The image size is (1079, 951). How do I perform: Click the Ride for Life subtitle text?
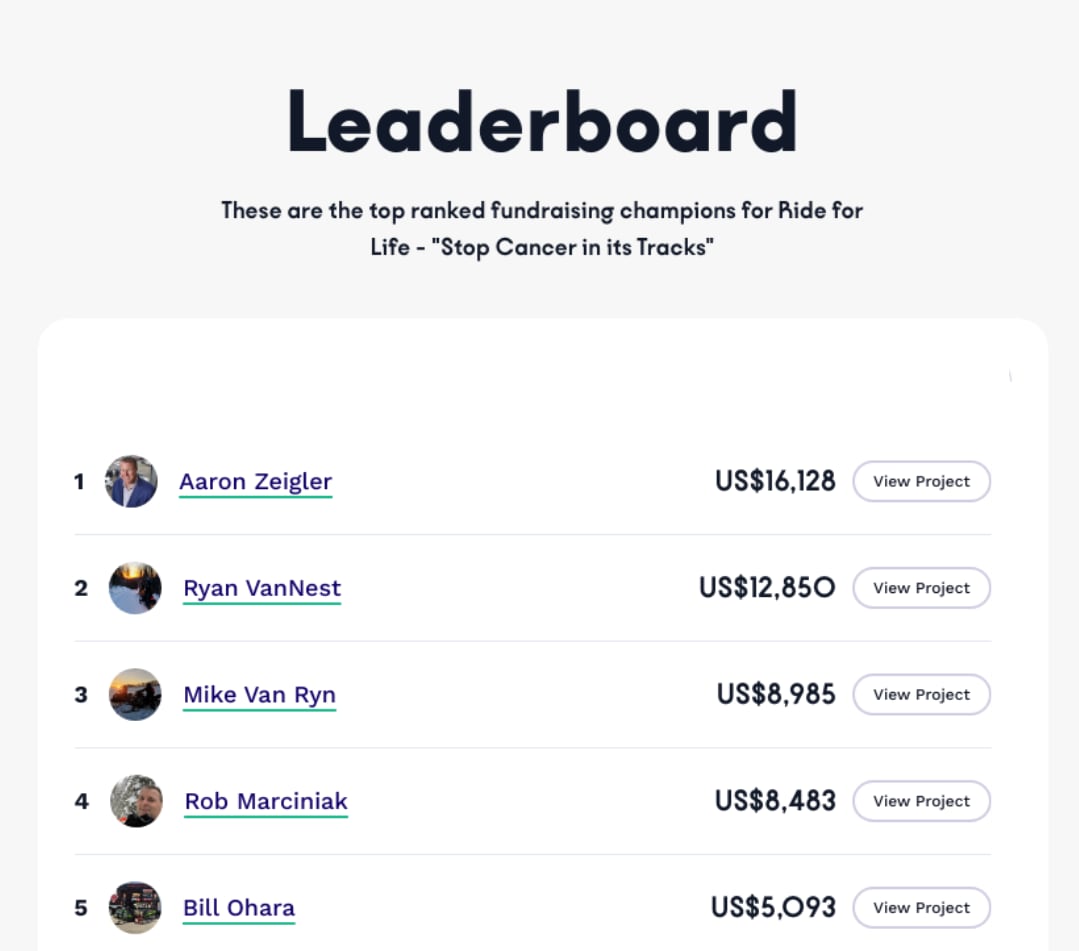541,228
